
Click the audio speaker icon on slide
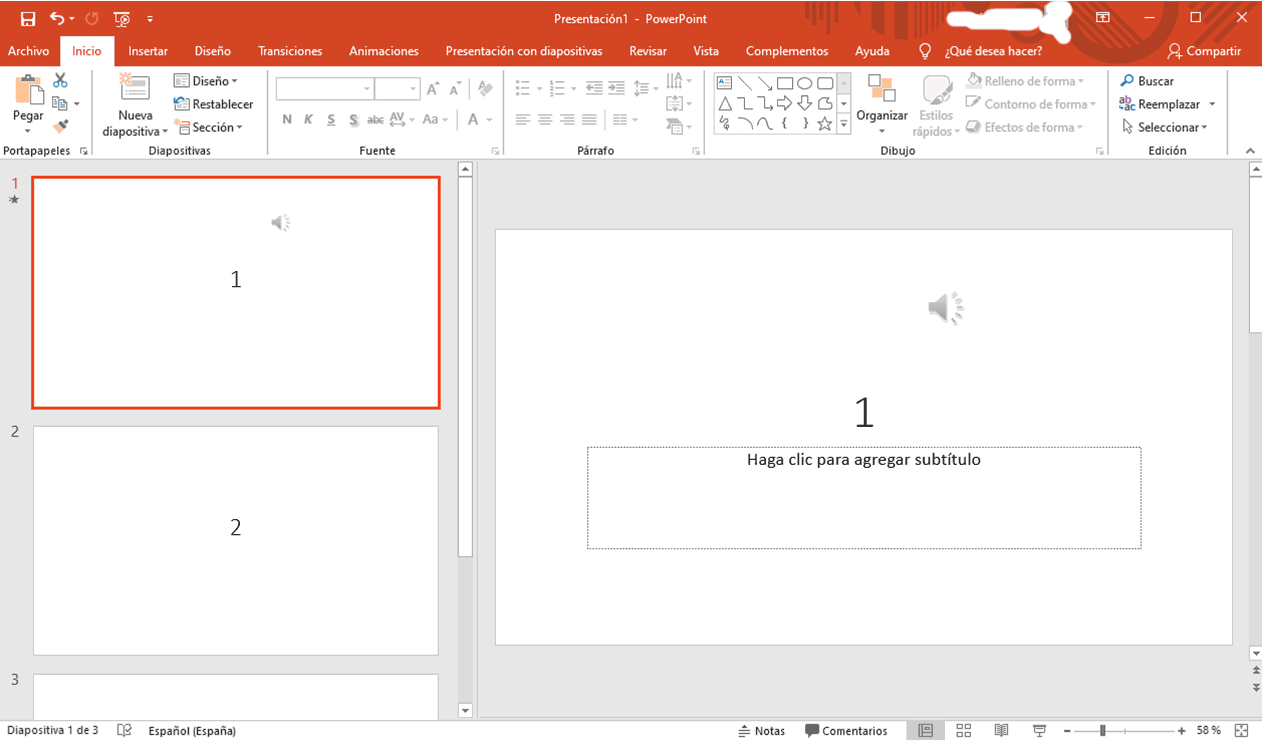[x=945, y=309]
